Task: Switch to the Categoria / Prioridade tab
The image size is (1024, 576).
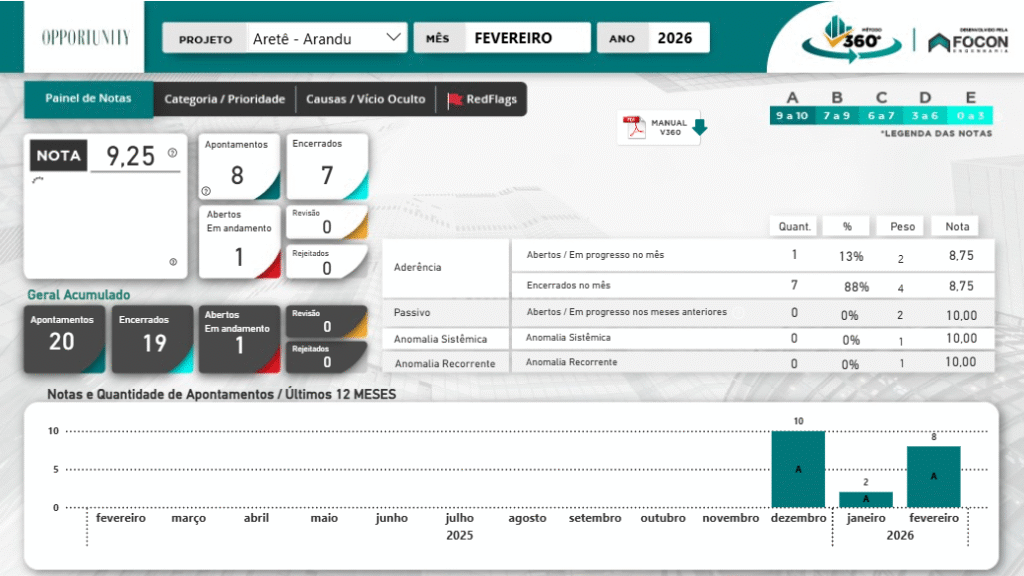Action: tap(224, 99)
